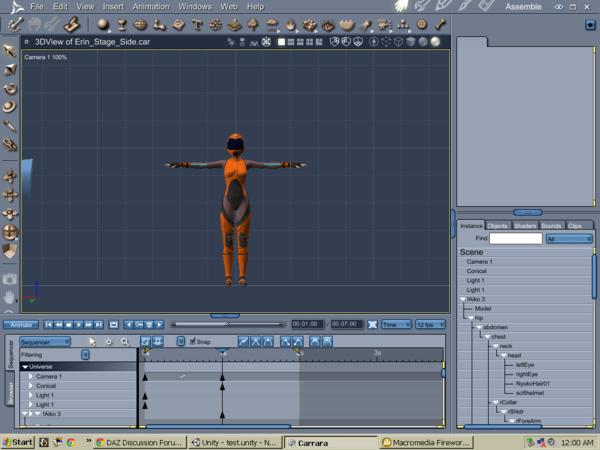Set viewport to textured sphere display mode
Viewport: 600px width, 450px height.
click(435, 42)
